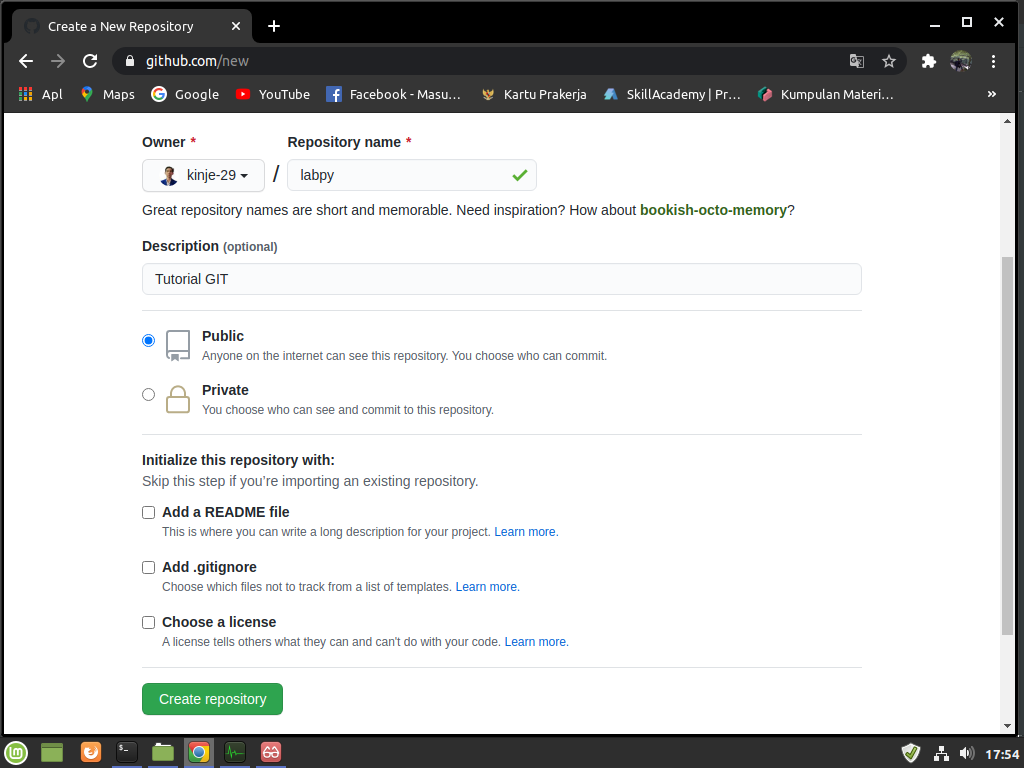Open network connections tray icon
1024x768 pixels.
pyautogui.click(x=941, y=754)
